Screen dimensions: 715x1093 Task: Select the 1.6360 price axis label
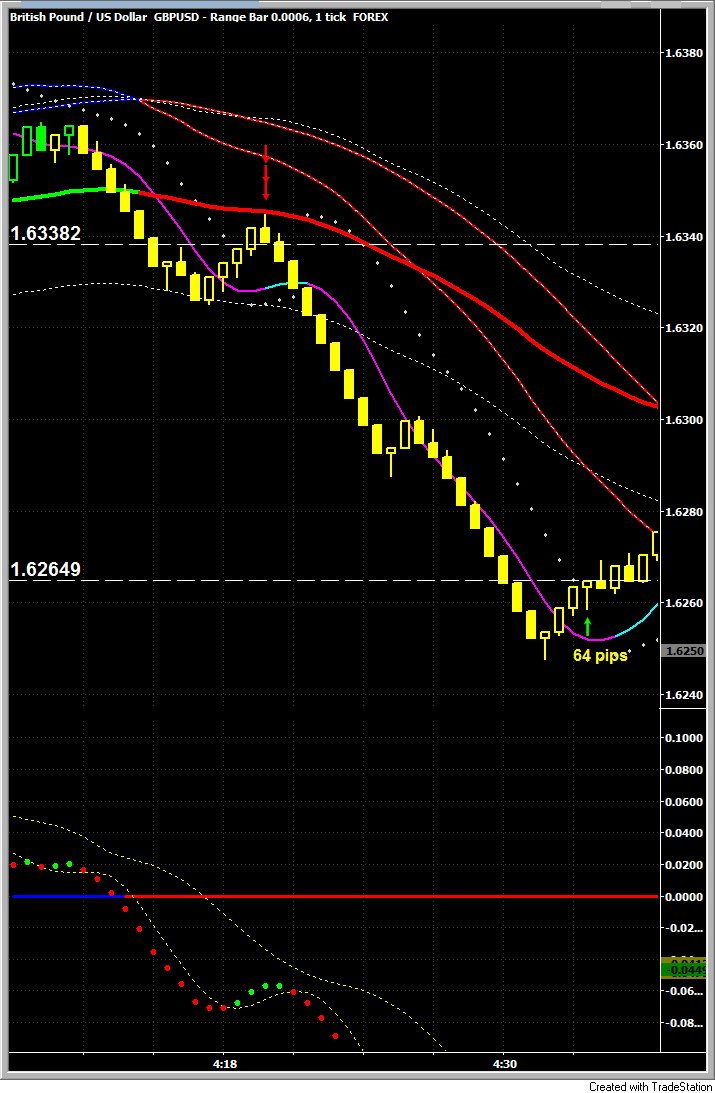point(684,145)
